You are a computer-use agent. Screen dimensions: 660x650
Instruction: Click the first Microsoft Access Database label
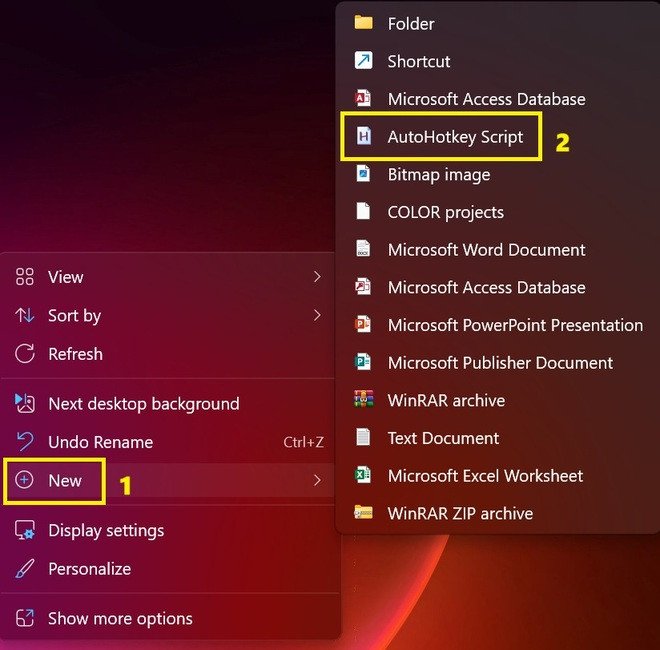click(487, 99)
